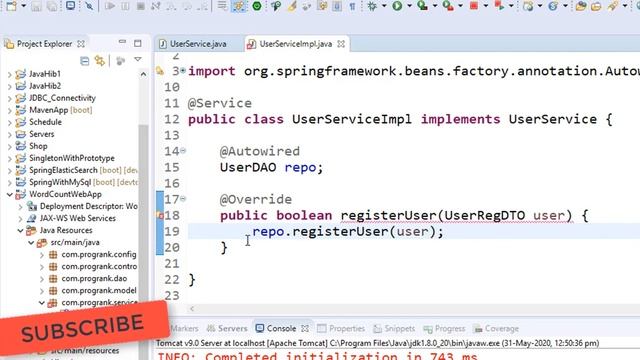Image resolution: width=640 pixels, height=360 pixels.
Task: Select the JDBC_Connectivity project
Action: [x=62, y=98]
